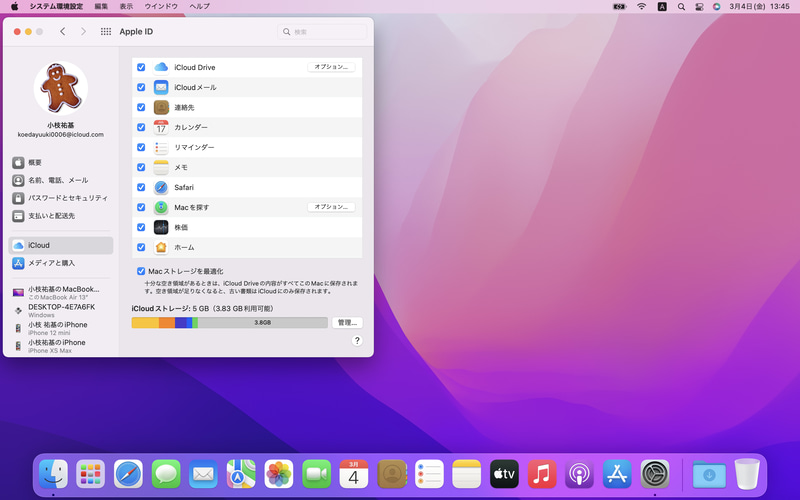Click the iCloud Drive cloud icon
Viewport: 800px width, 500px height.
161,67
